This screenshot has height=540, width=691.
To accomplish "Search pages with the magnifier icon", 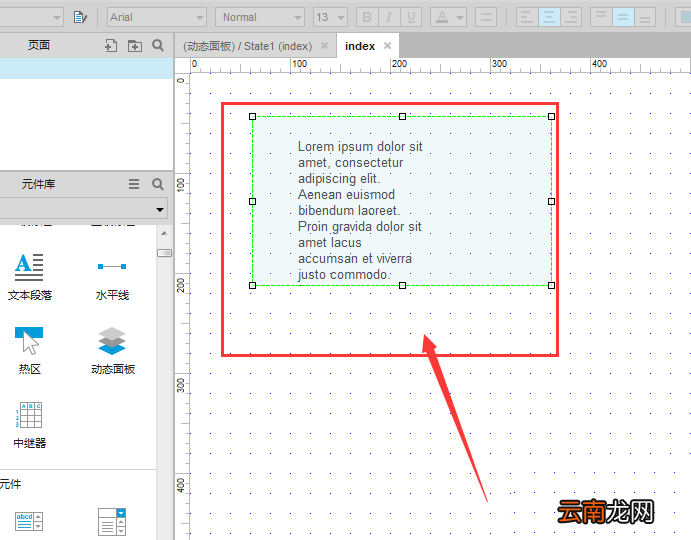I will coord(158,45).
